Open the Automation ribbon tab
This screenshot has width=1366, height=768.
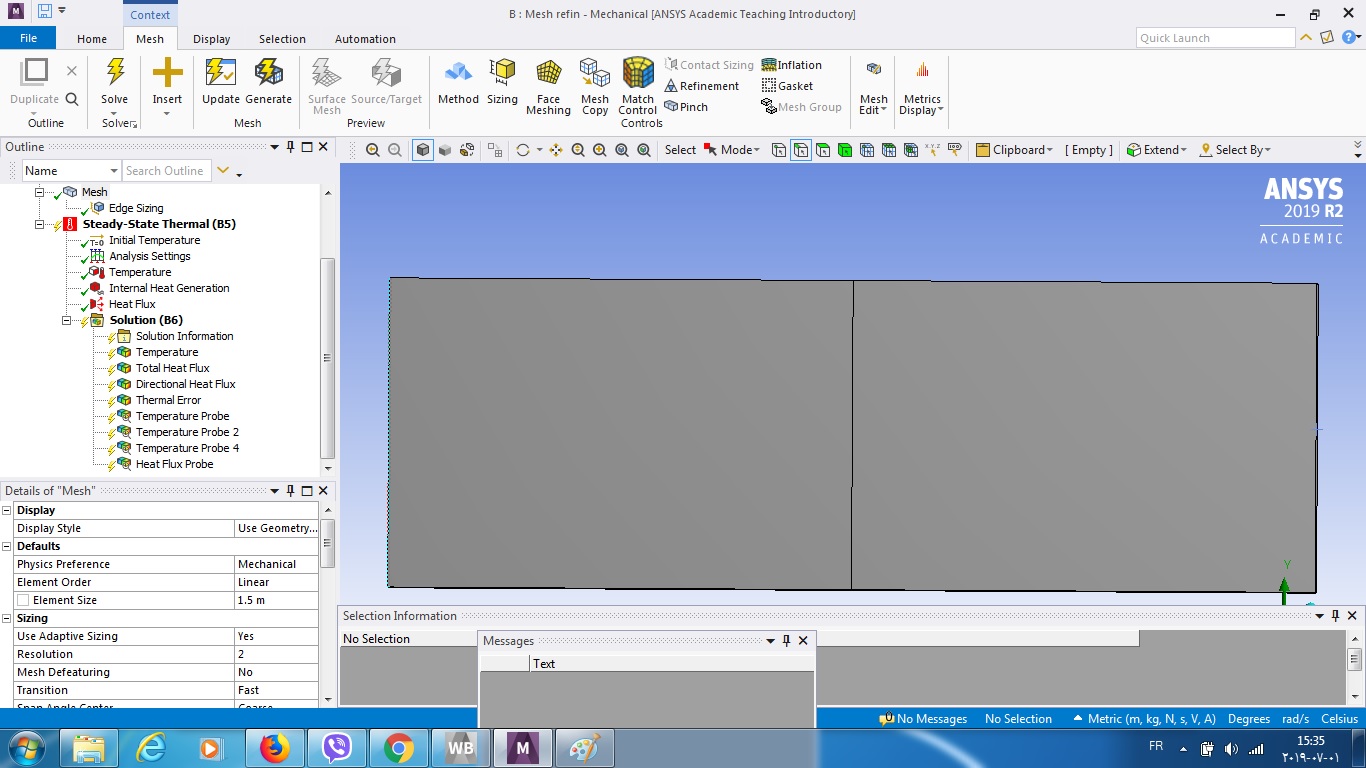[x=365, y=39]
